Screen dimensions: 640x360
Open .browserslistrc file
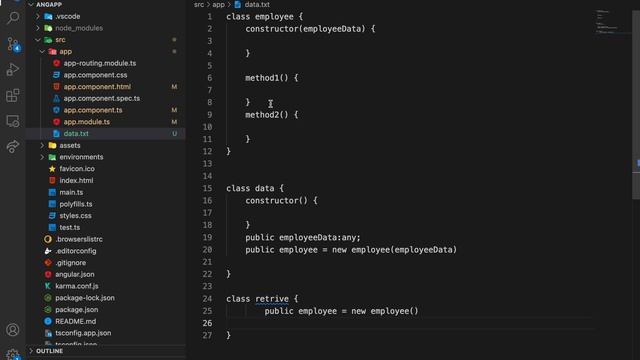(79, 239)
